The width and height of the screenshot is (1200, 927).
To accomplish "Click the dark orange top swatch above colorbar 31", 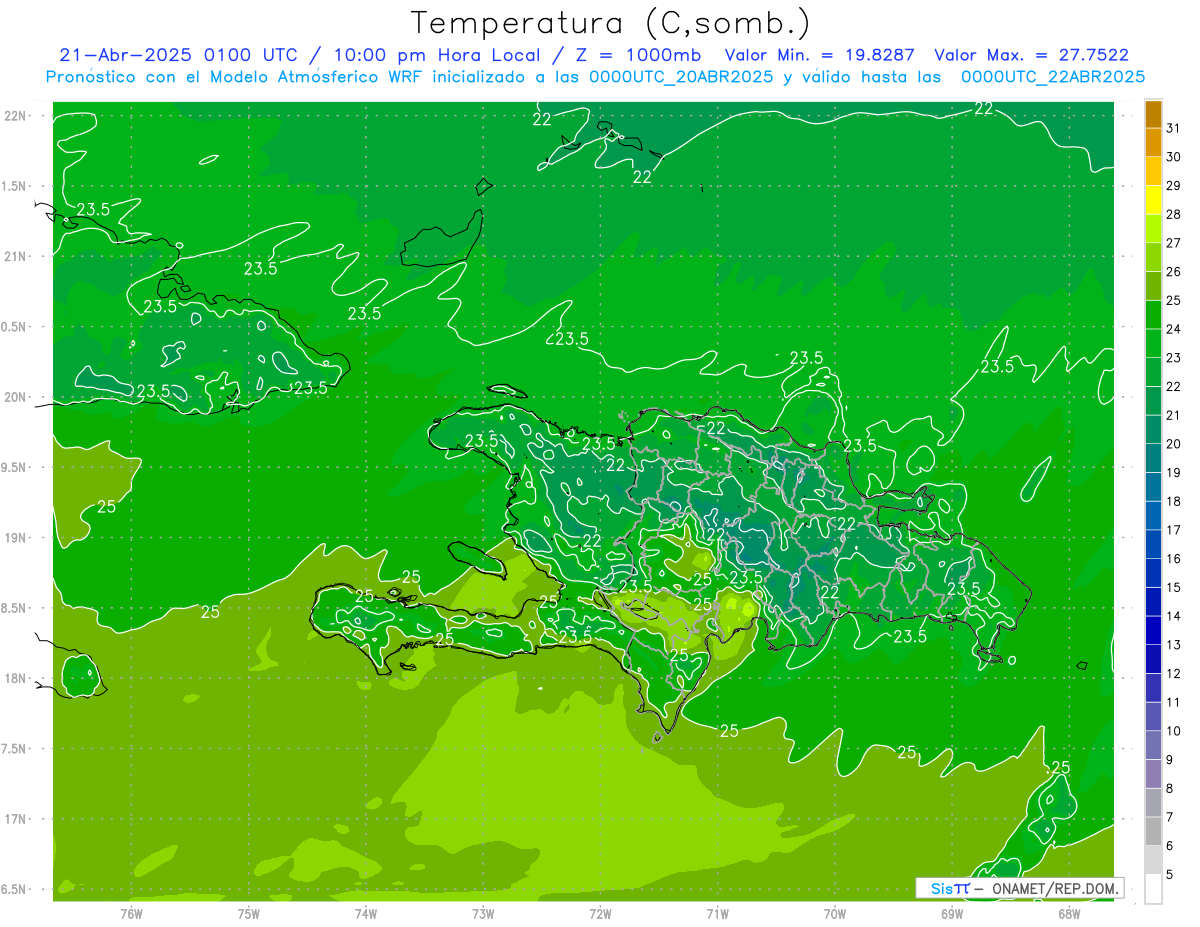I will 1153,114.
